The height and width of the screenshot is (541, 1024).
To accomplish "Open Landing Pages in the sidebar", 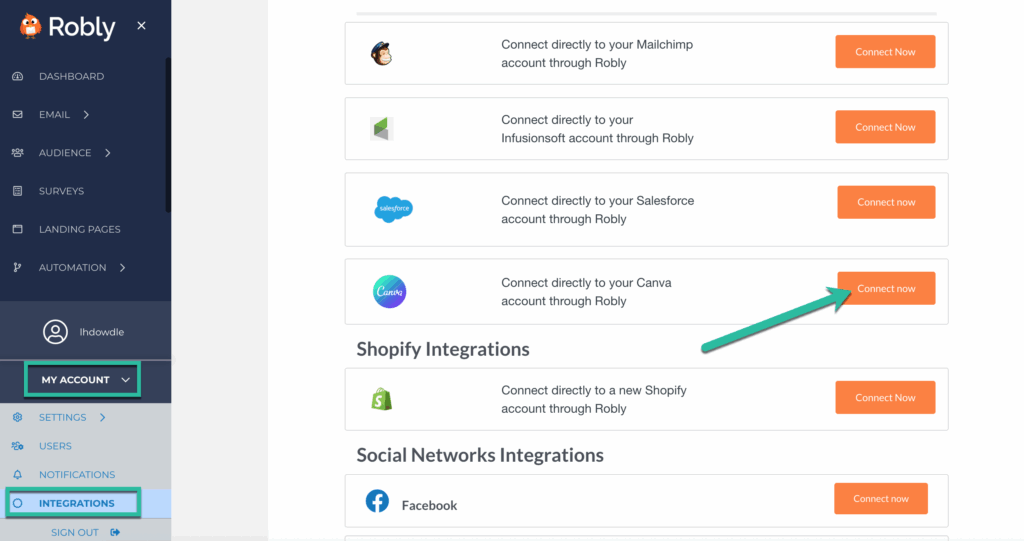I will 79,229.
